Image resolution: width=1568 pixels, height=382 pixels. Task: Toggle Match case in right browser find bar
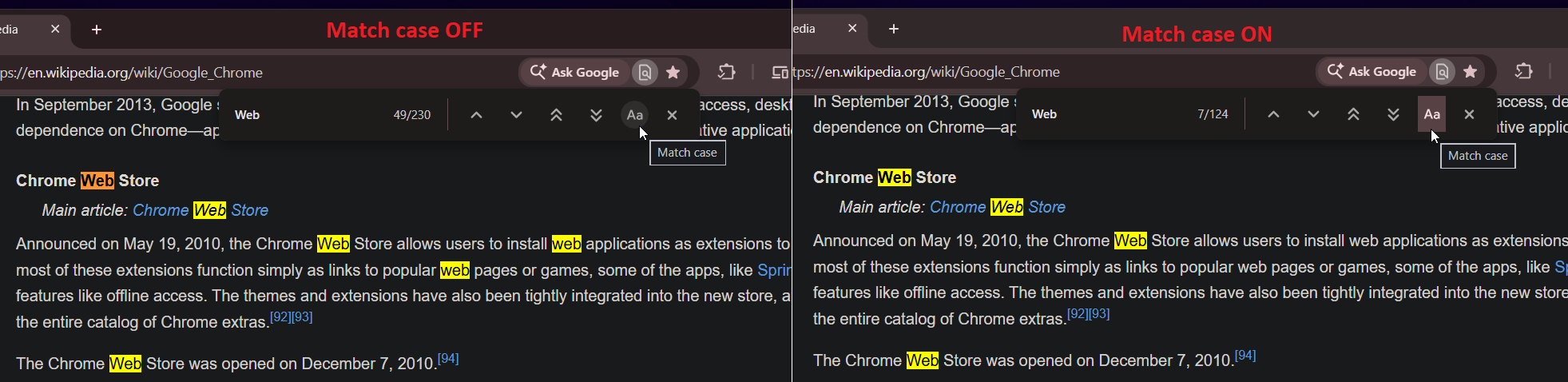click(1432, 114)
